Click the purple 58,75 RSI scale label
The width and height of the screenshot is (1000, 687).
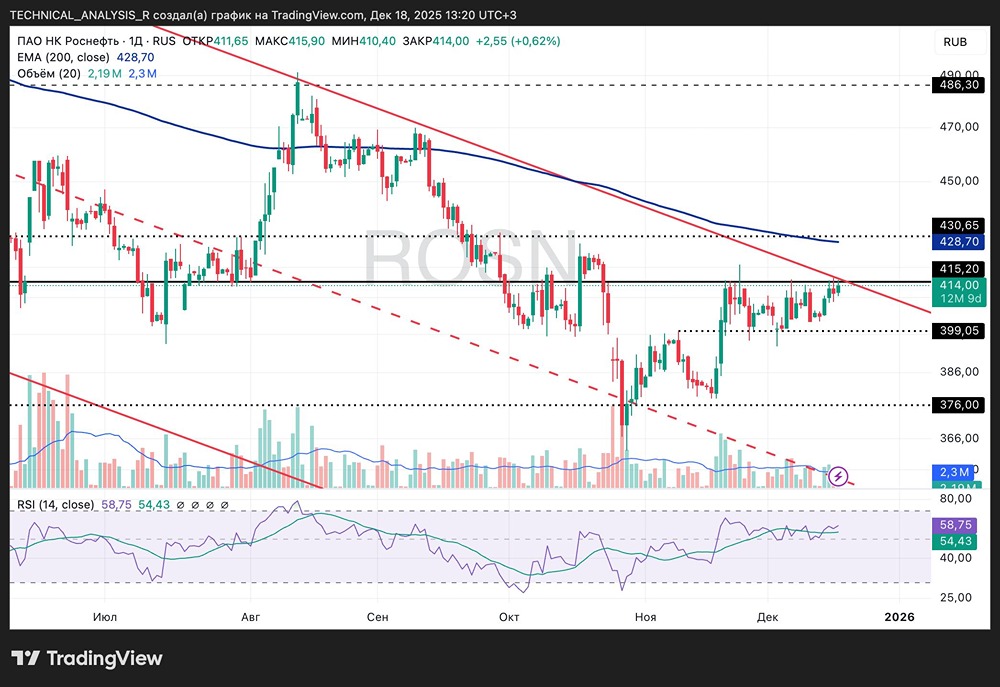(955, 525)
